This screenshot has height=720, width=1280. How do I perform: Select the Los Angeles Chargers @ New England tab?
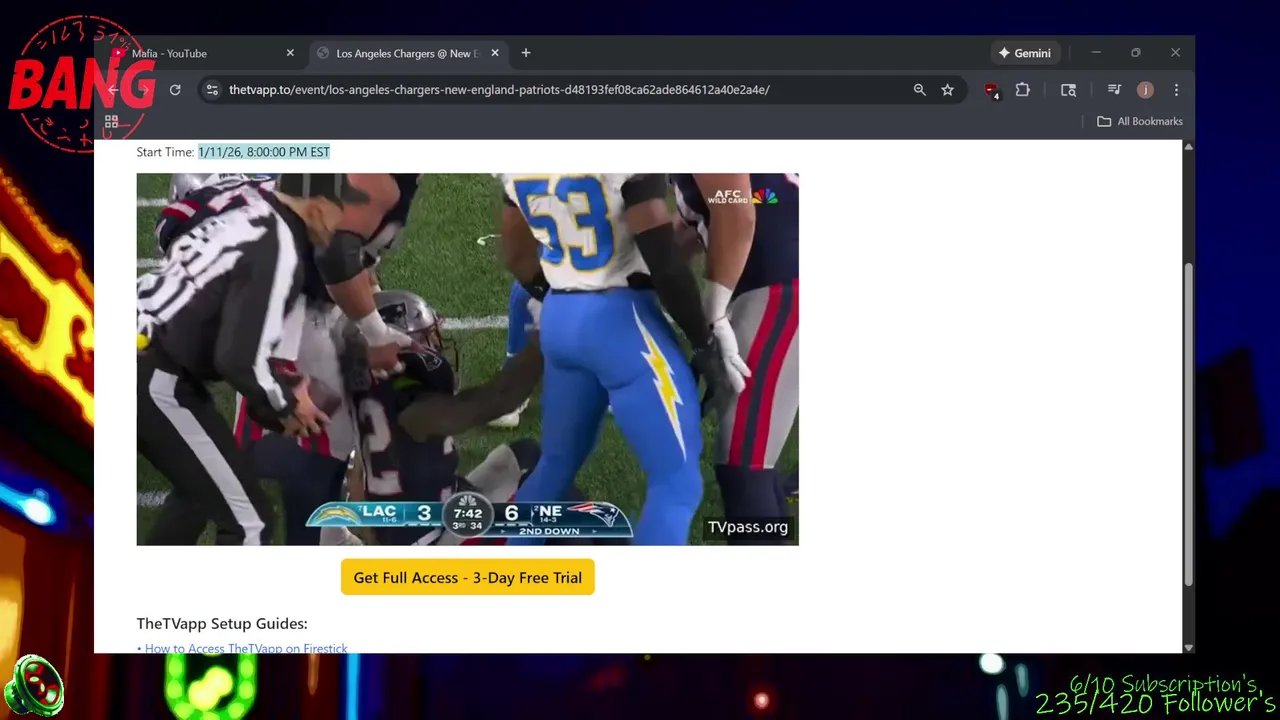pos(408,53)
